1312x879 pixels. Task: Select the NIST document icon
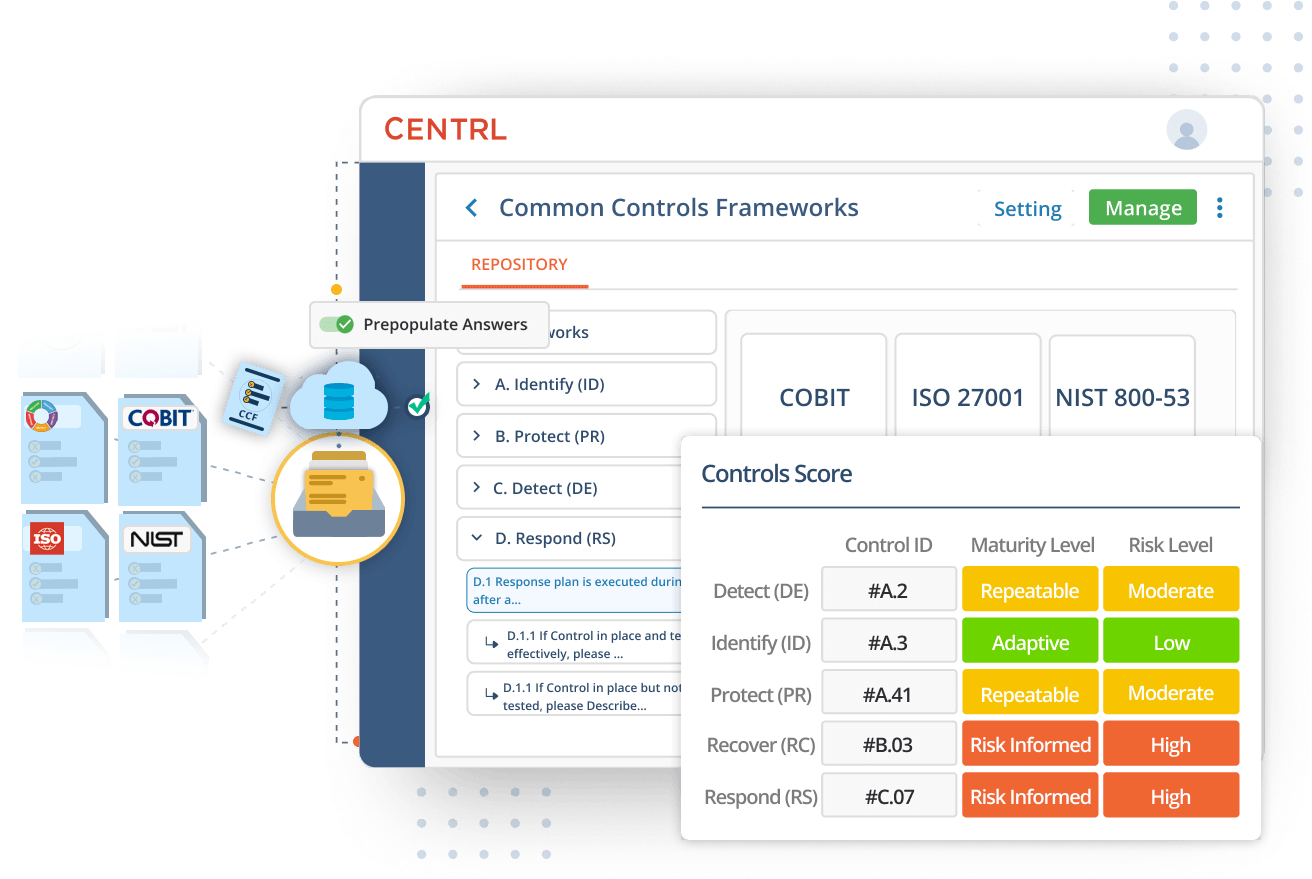click(x=161, y=567)
